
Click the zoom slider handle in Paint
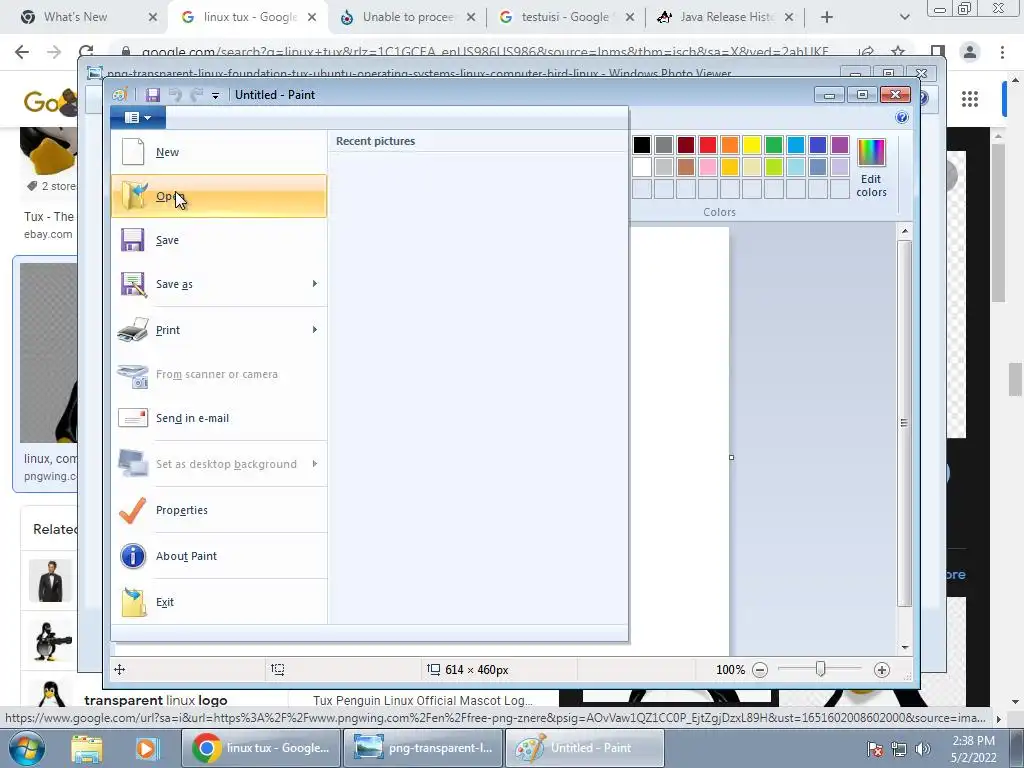point(820,669)
